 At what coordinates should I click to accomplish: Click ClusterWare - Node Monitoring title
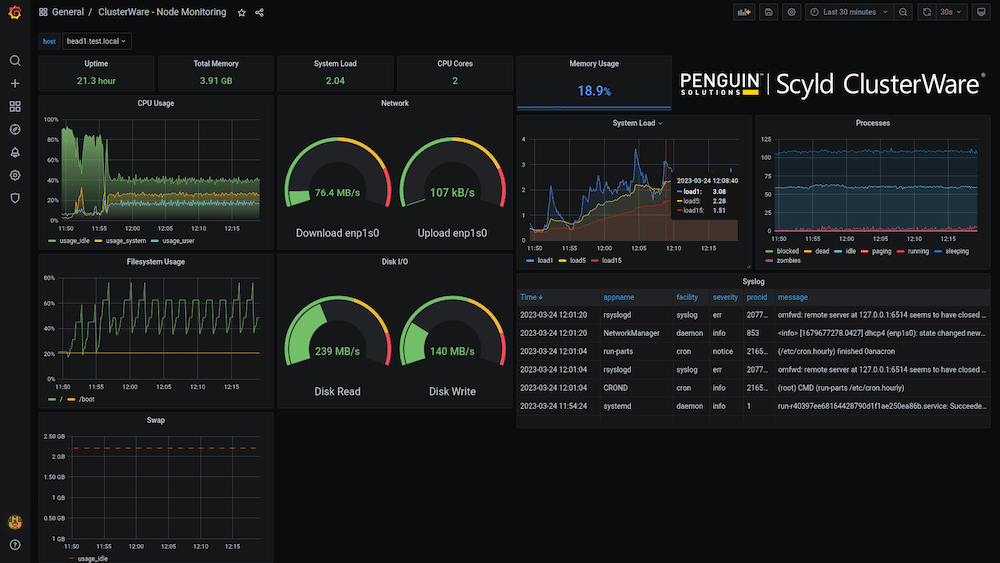pos(162,12)
